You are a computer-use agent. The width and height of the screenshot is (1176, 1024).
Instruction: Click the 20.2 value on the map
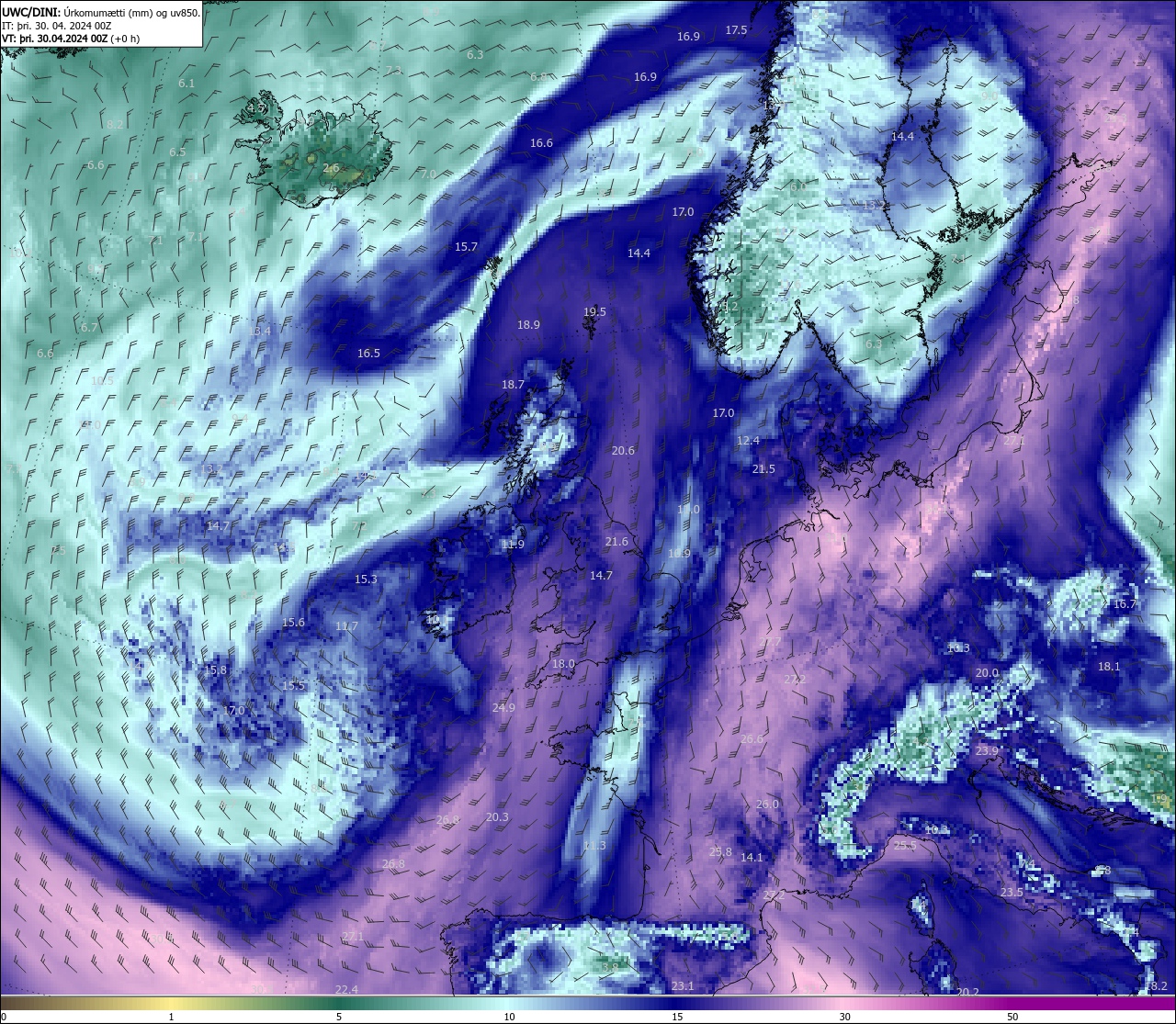point(967,993)
